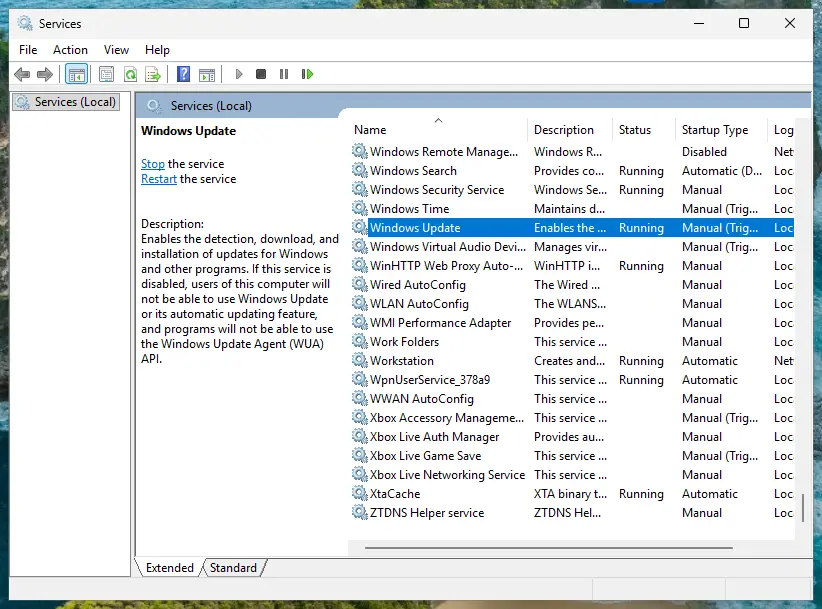Viewport: 822px width, 609px height.
Task: Click the Refresh toolbar icon
Action: (131, 74)
